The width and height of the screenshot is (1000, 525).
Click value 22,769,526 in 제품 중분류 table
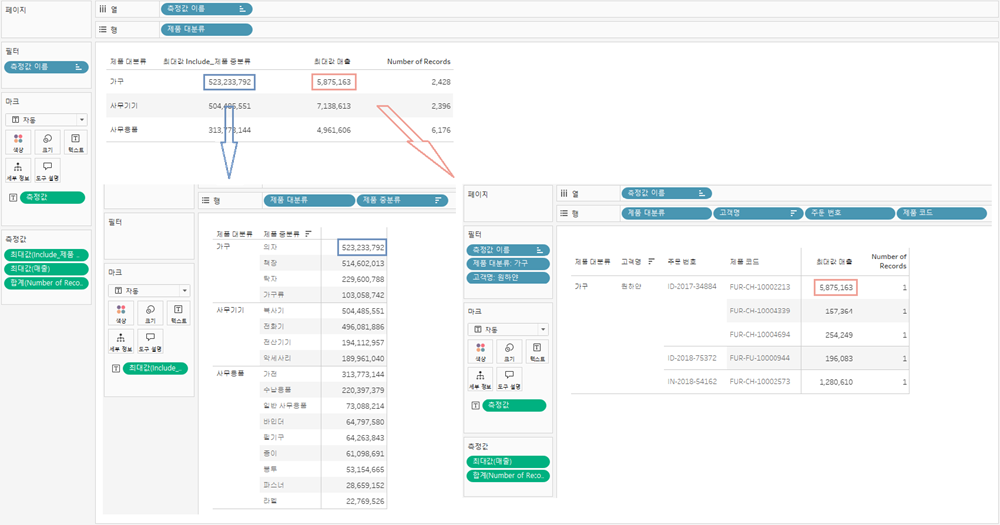[365, 501]
